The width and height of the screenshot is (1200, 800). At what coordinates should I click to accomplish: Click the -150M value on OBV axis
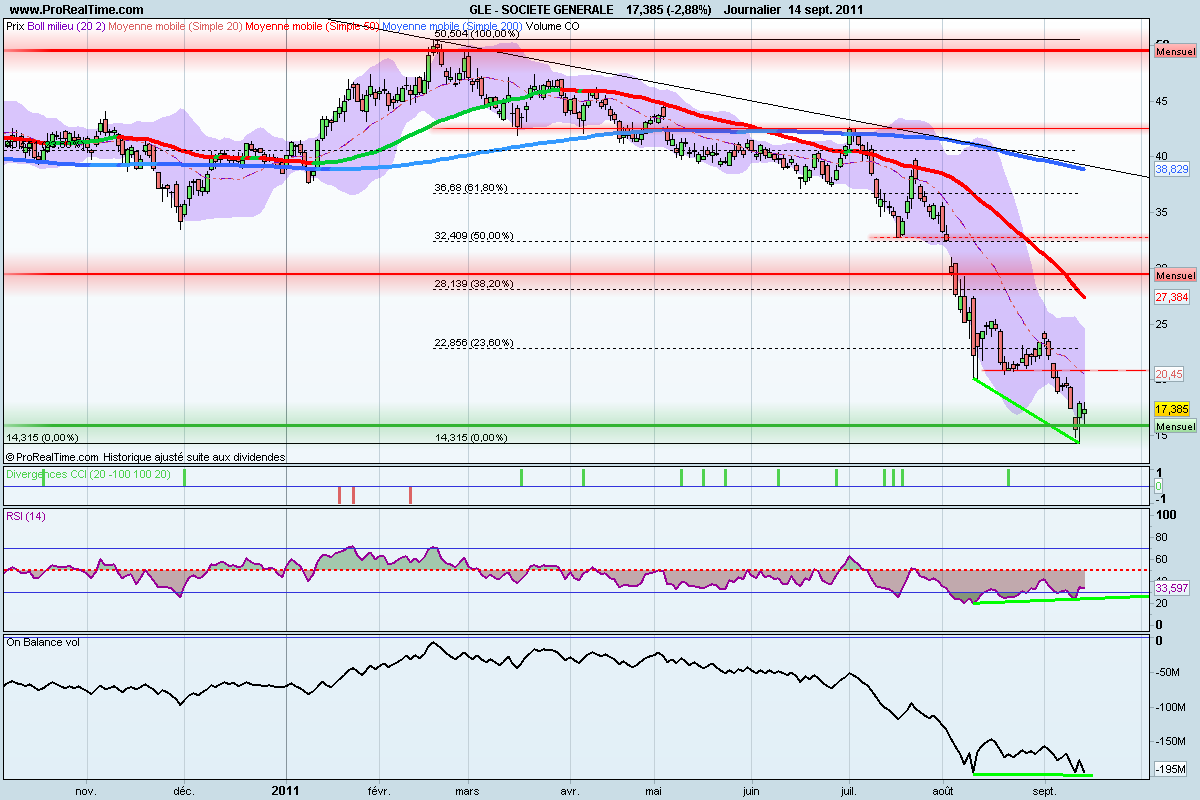pyautogui.click(x=1172, y=742)
